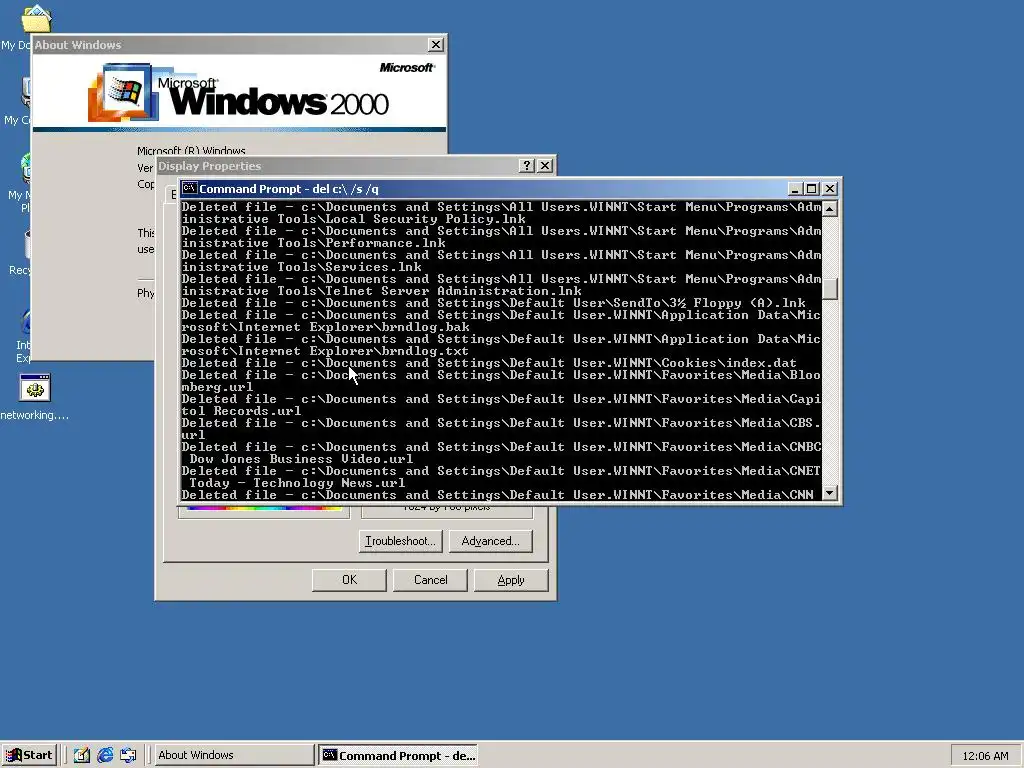Open Outlook Express from Quick Launch

[129, 755]
